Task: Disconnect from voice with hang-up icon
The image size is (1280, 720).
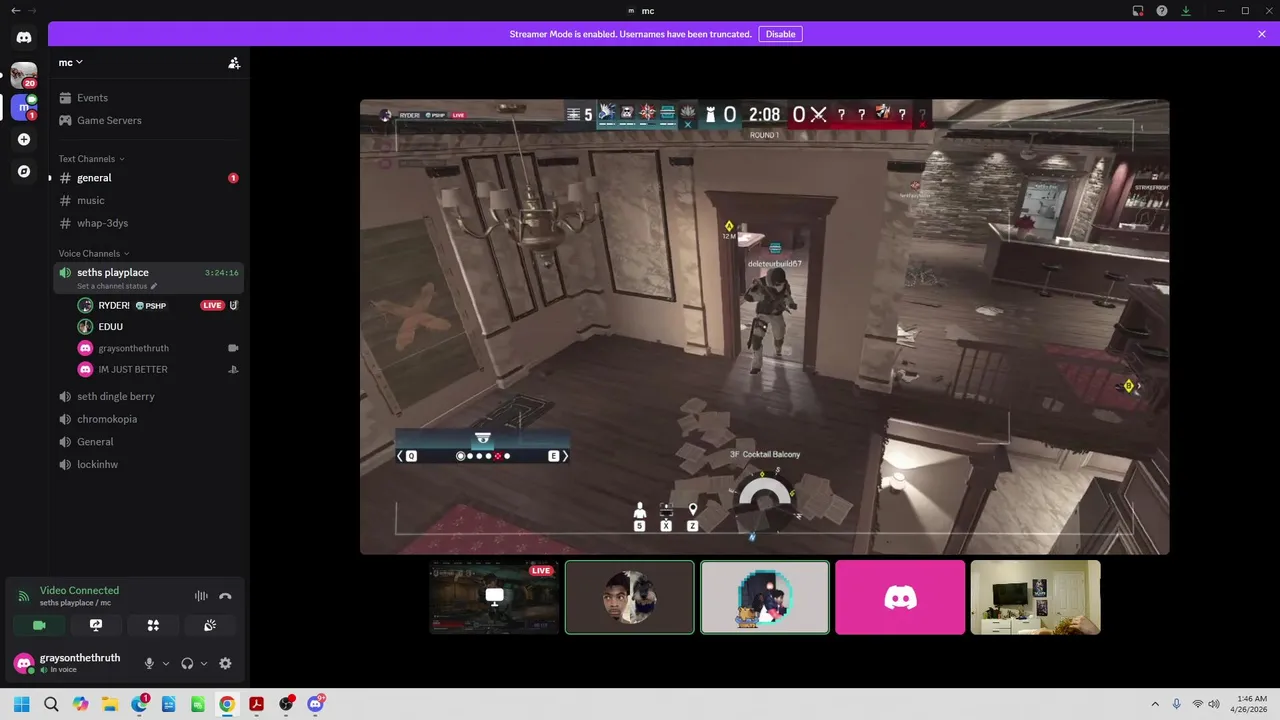Action: [x=225, y=596]
